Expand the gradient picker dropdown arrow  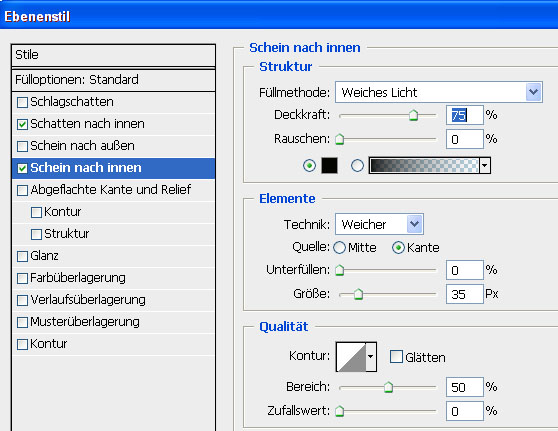coord(485,166)
